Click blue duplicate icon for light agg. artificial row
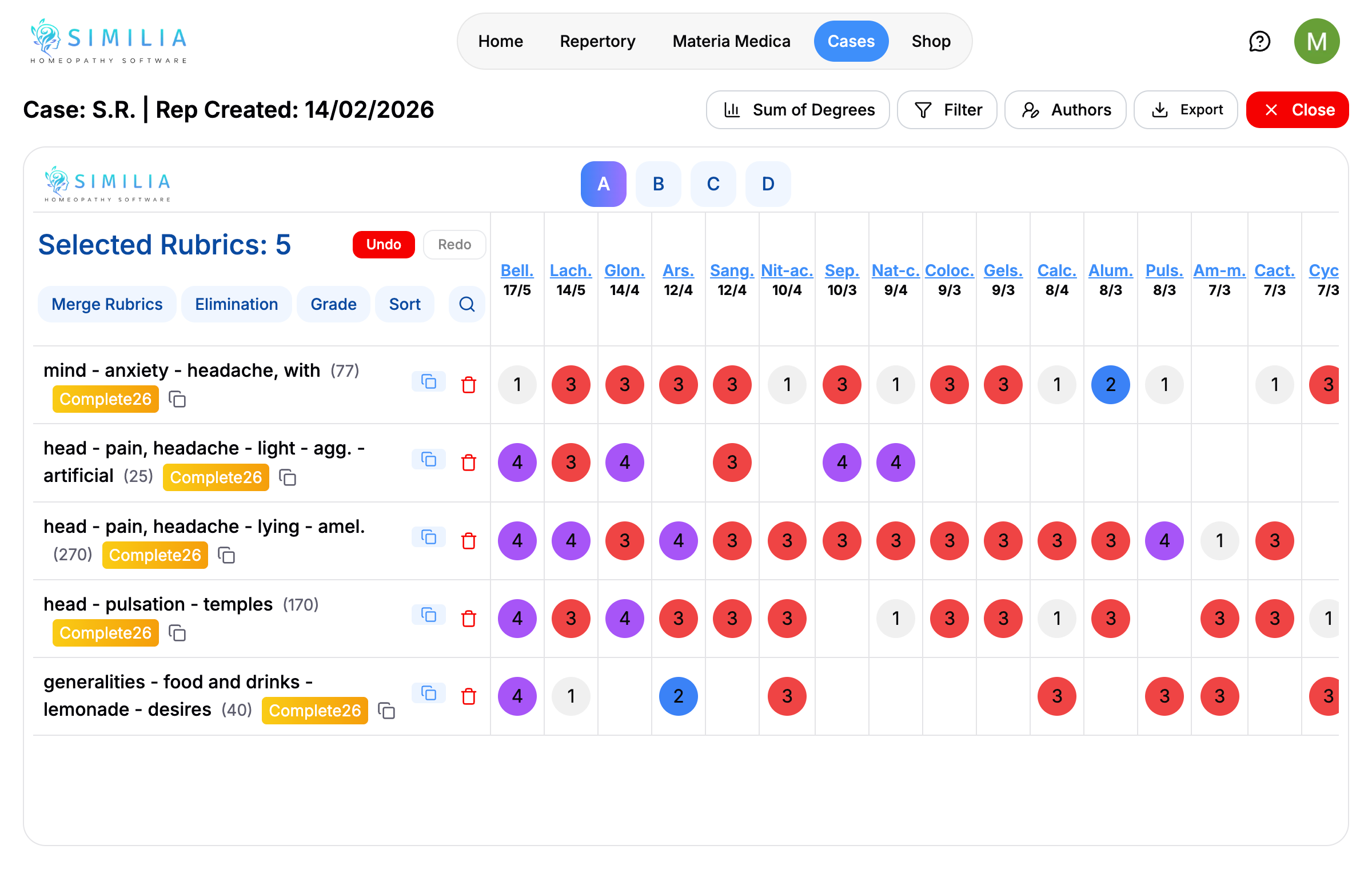The width and height of the screenshot is (1372, 869). 428,459
